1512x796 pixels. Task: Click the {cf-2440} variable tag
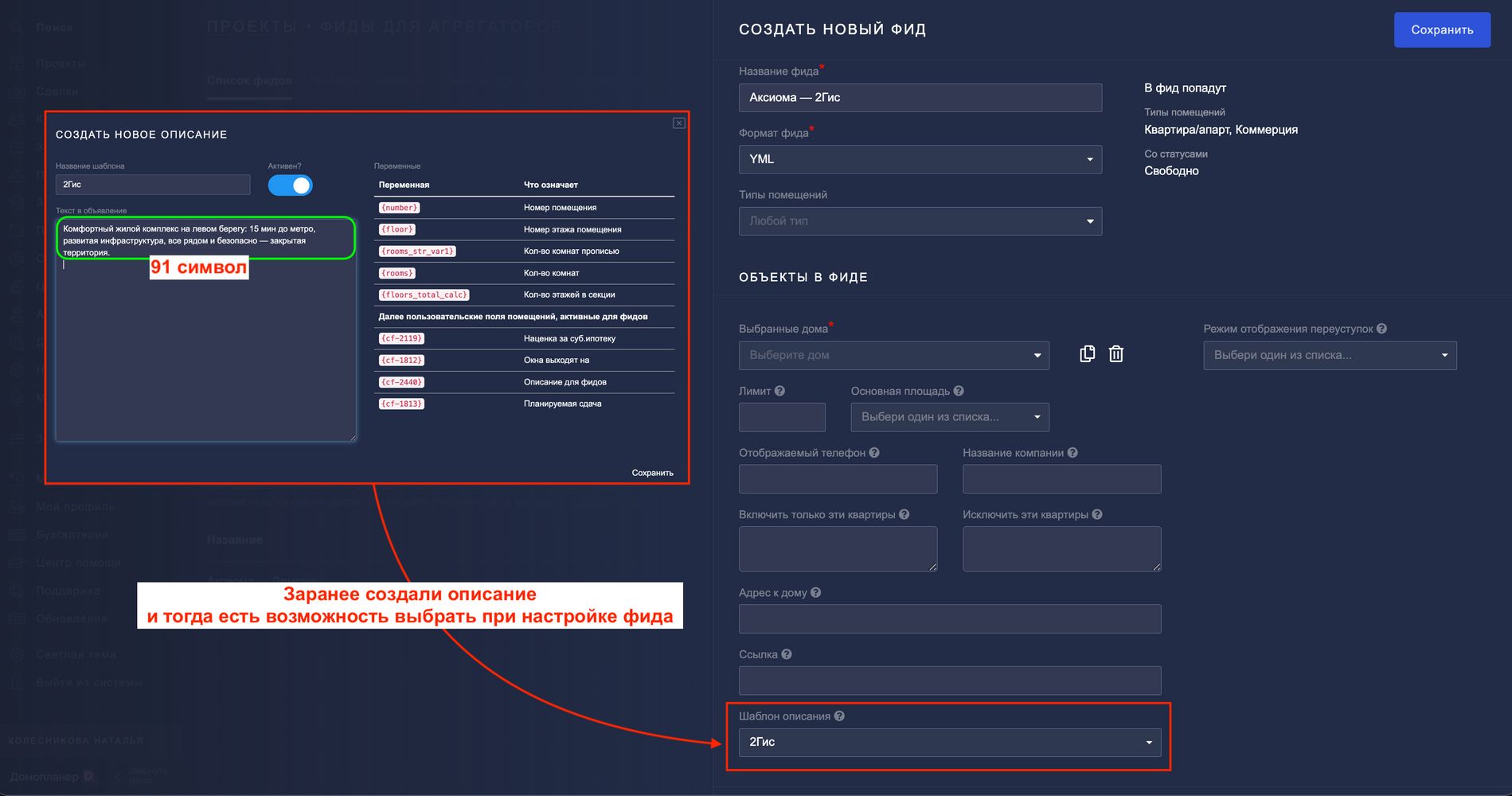pos(401,382)
